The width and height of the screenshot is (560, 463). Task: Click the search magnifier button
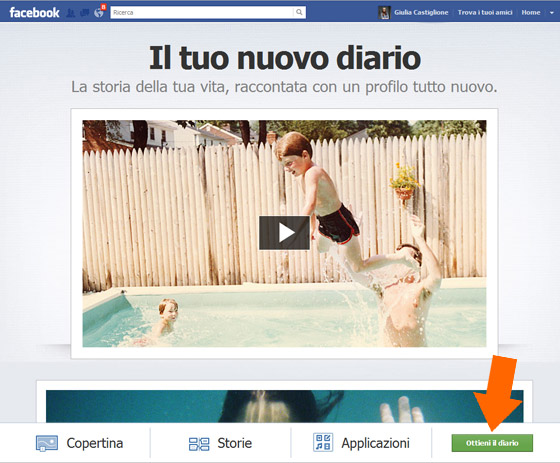[x=299, y=13]
